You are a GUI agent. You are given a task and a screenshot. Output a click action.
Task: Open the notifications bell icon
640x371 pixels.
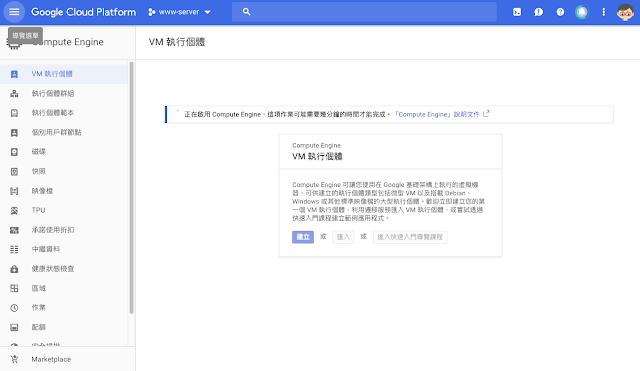pyautogui.click(x=582, y=12)
